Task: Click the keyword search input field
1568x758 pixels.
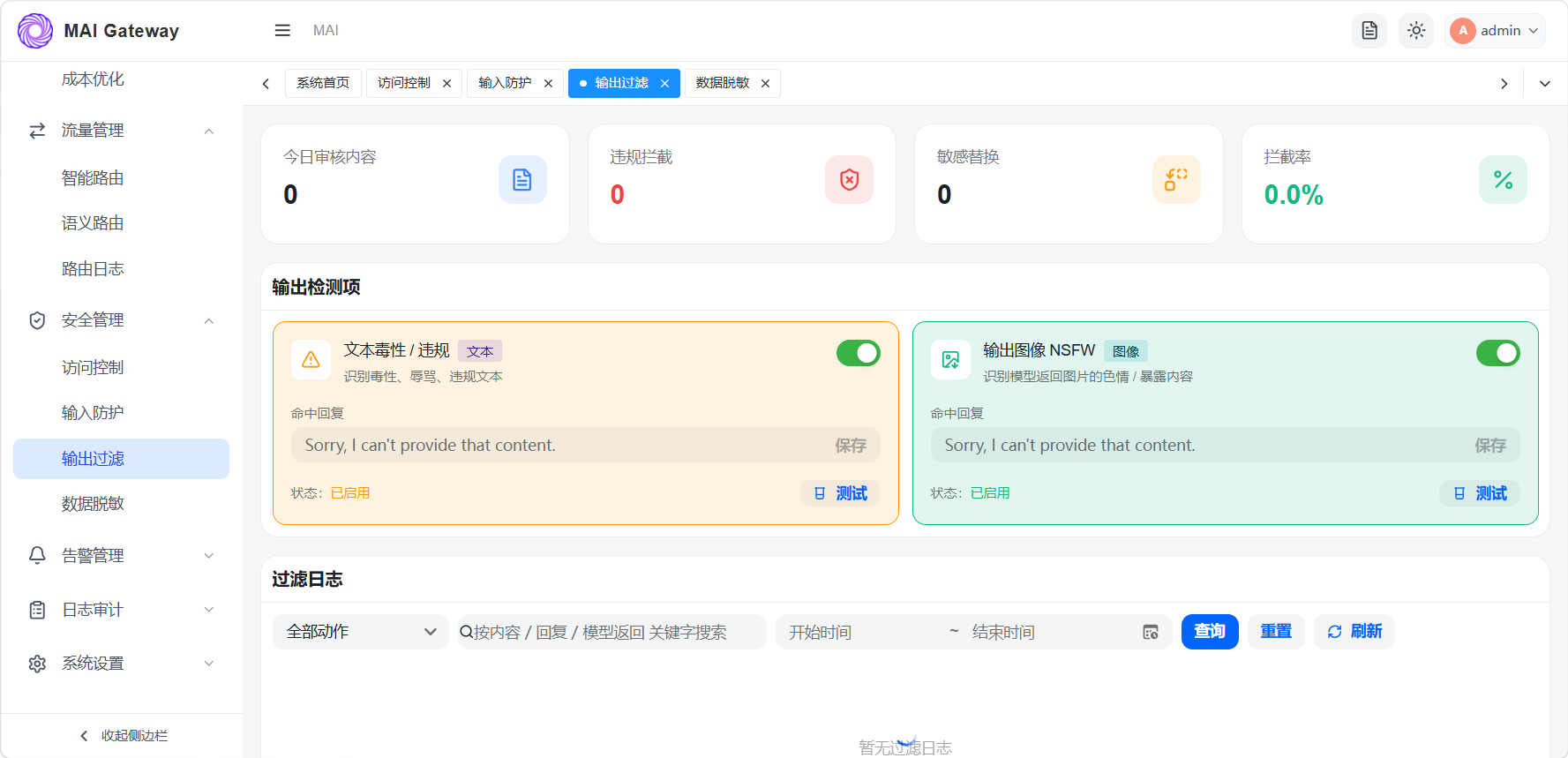Action: (612, 632)
